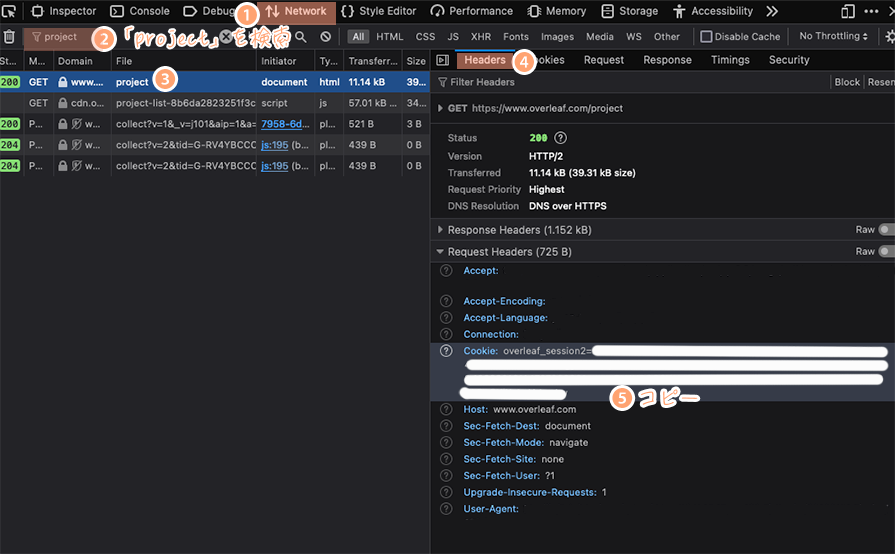This screenshot has height=554, width=895.
Task: Select the XHR filter button
Action: [x=480, y=37]
